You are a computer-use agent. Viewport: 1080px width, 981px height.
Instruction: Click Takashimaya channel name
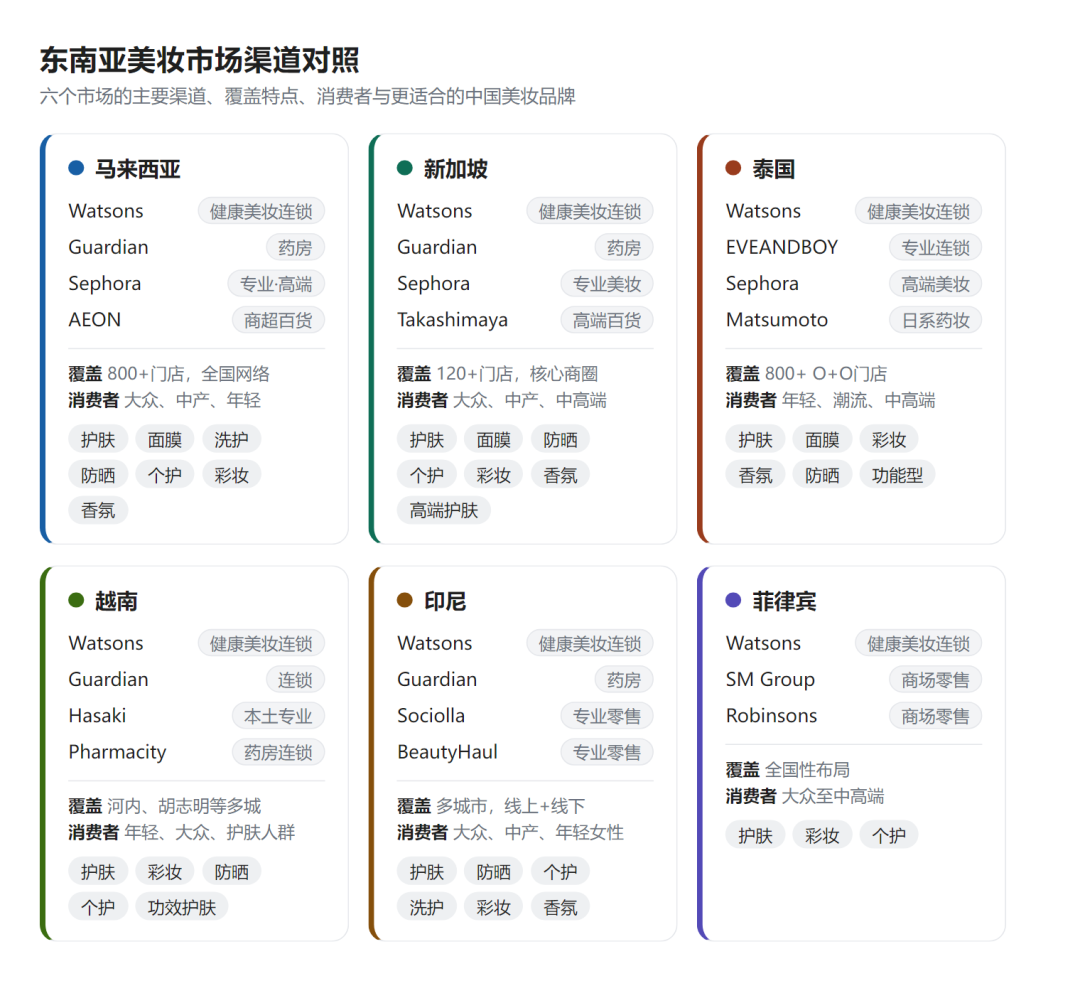click(x=453, y=320)
